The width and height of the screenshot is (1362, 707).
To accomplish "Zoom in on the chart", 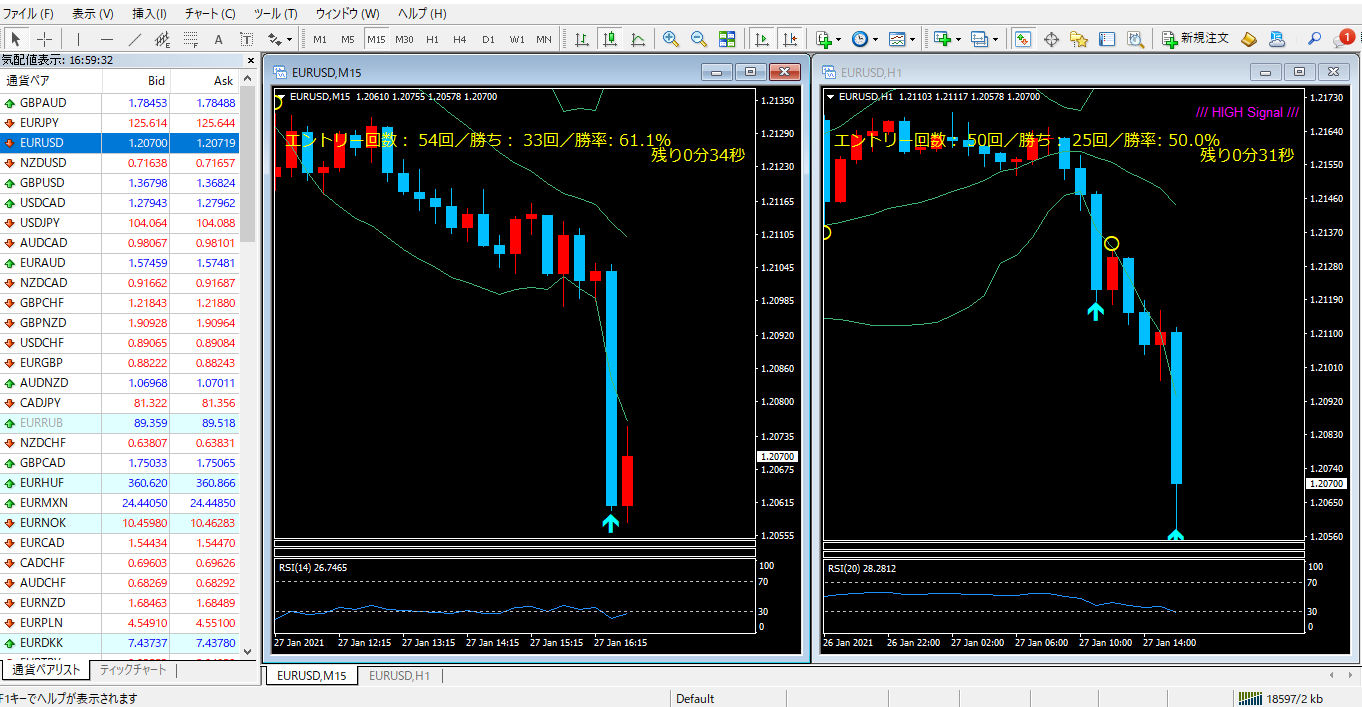I will pos(670,39).
